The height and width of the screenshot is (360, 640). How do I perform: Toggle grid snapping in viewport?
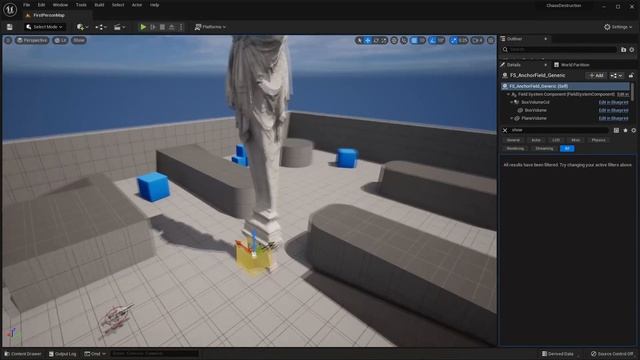click(x=414, y=40)
